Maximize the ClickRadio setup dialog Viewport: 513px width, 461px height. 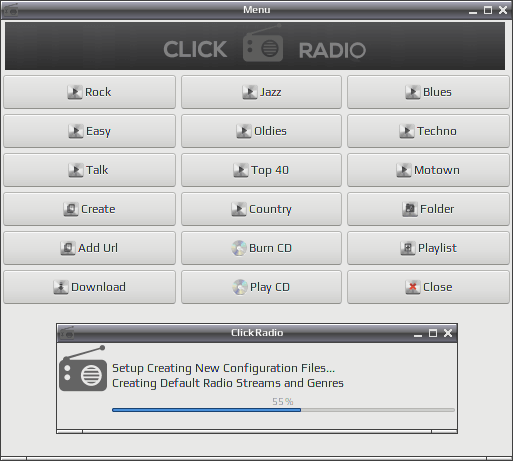433,333
